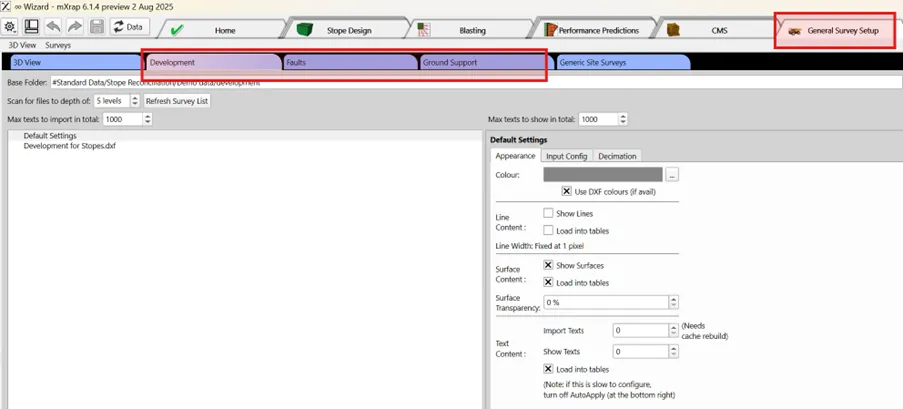Uncheck Use DXF colours (if avail)
The height and width of the screenshot is (409, 903).
point(567,192)
